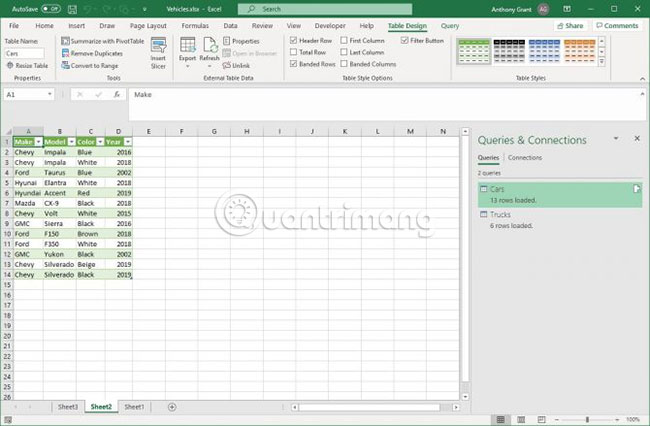Click the Table Name input field
The height and width of the screenshot is (426, 650).
[24, 53]
